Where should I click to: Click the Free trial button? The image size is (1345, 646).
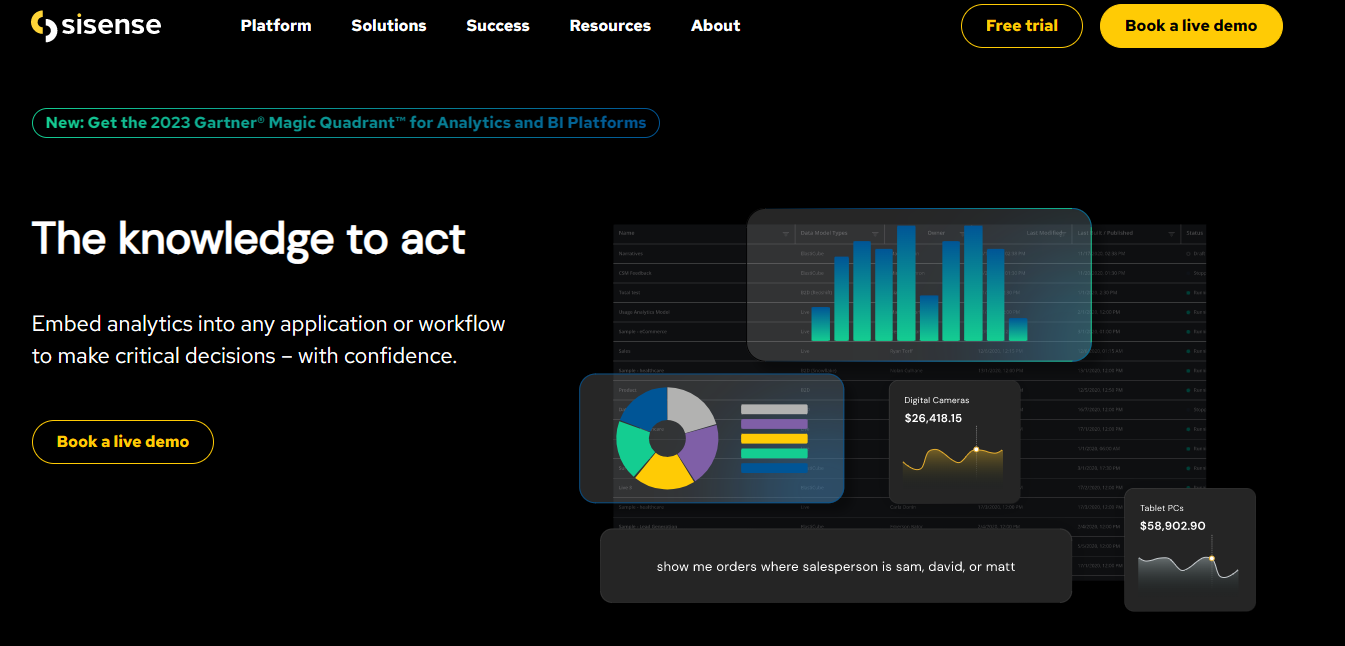point(1022,26)
